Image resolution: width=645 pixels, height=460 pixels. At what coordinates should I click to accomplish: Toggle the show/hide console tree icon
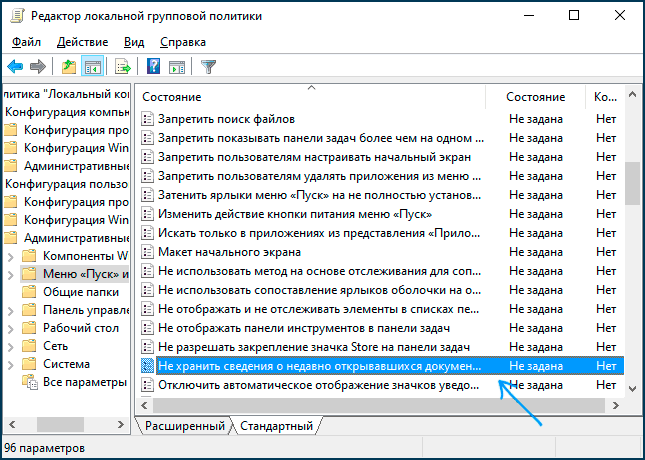click(92, 66)
